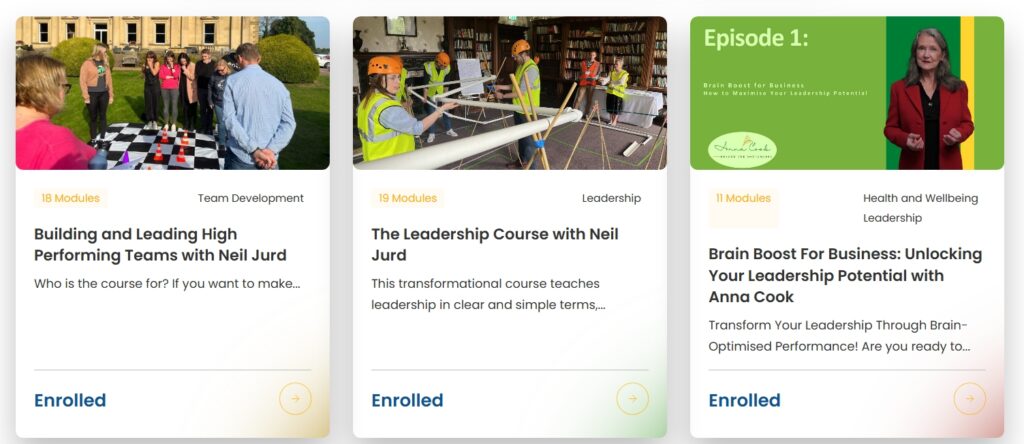
Task: Click Enrolled on the High Performing Teams card
Action: coord(70,400)
